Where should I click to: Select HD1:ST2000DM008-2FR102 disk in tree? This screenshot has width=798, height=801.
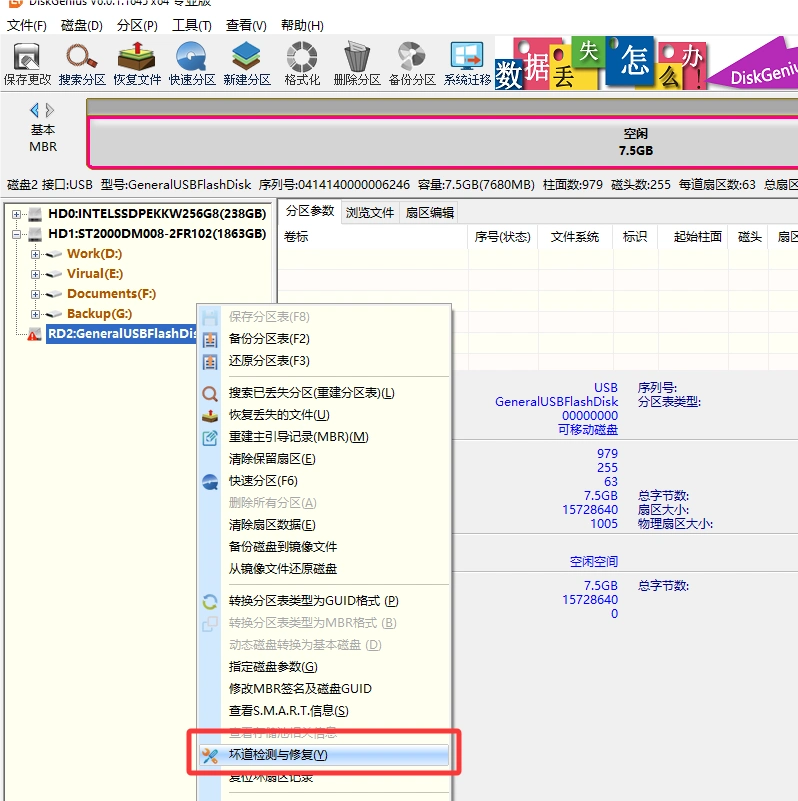(157, 233)
